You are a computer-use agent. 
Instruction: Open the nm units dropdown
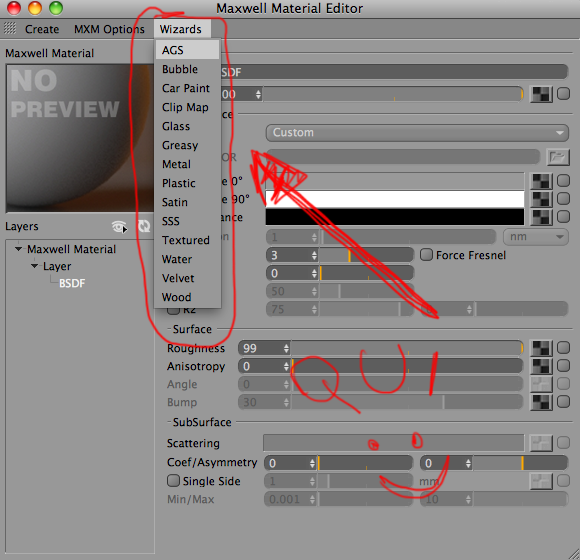[536, 237]
